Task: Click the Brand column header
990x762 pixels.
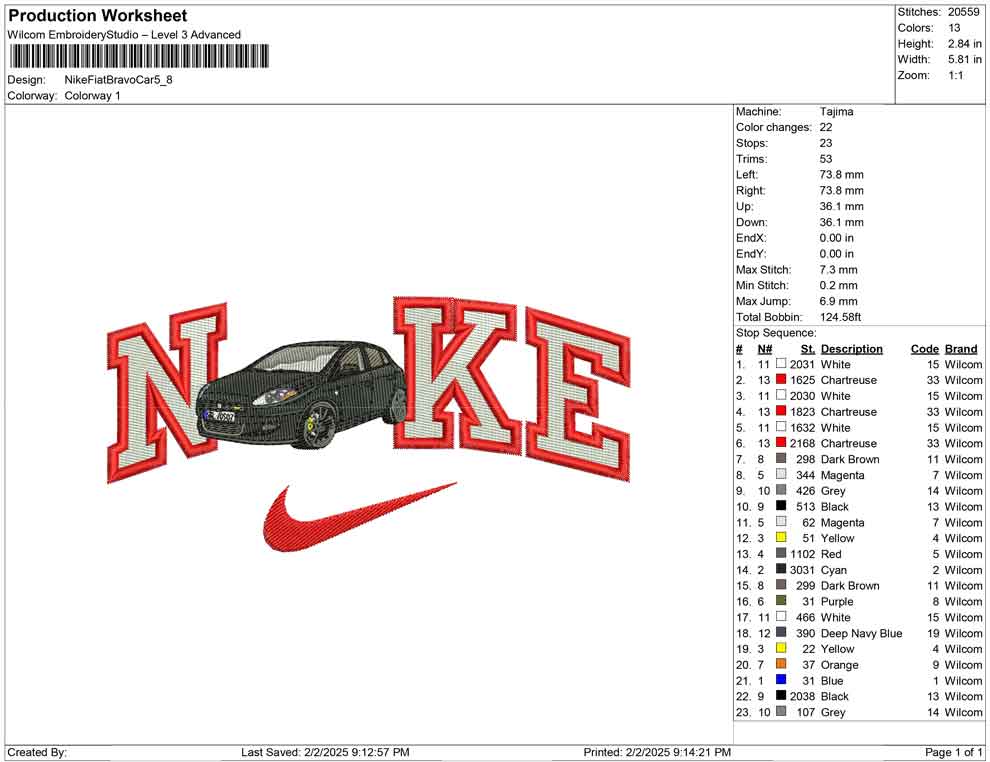Action: click(961, 348)
